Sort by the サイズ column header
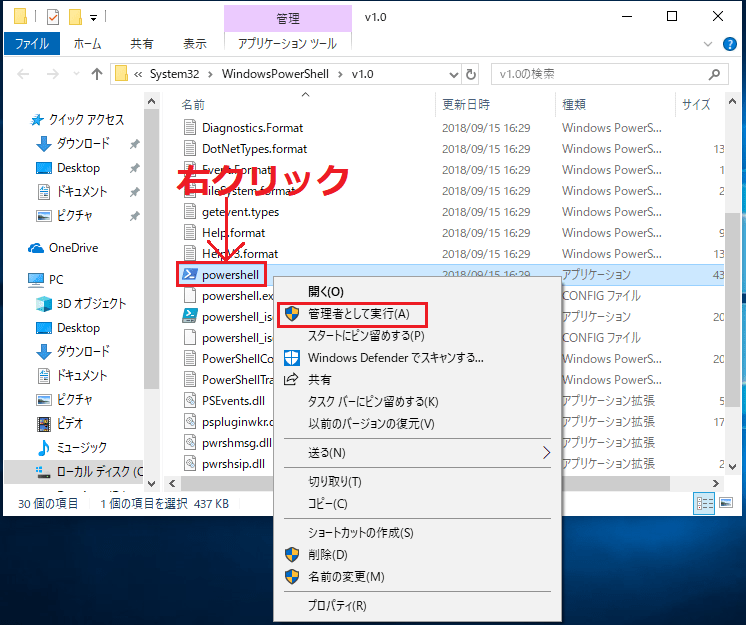This screenshot has width=746, height=625. point(697,105)
